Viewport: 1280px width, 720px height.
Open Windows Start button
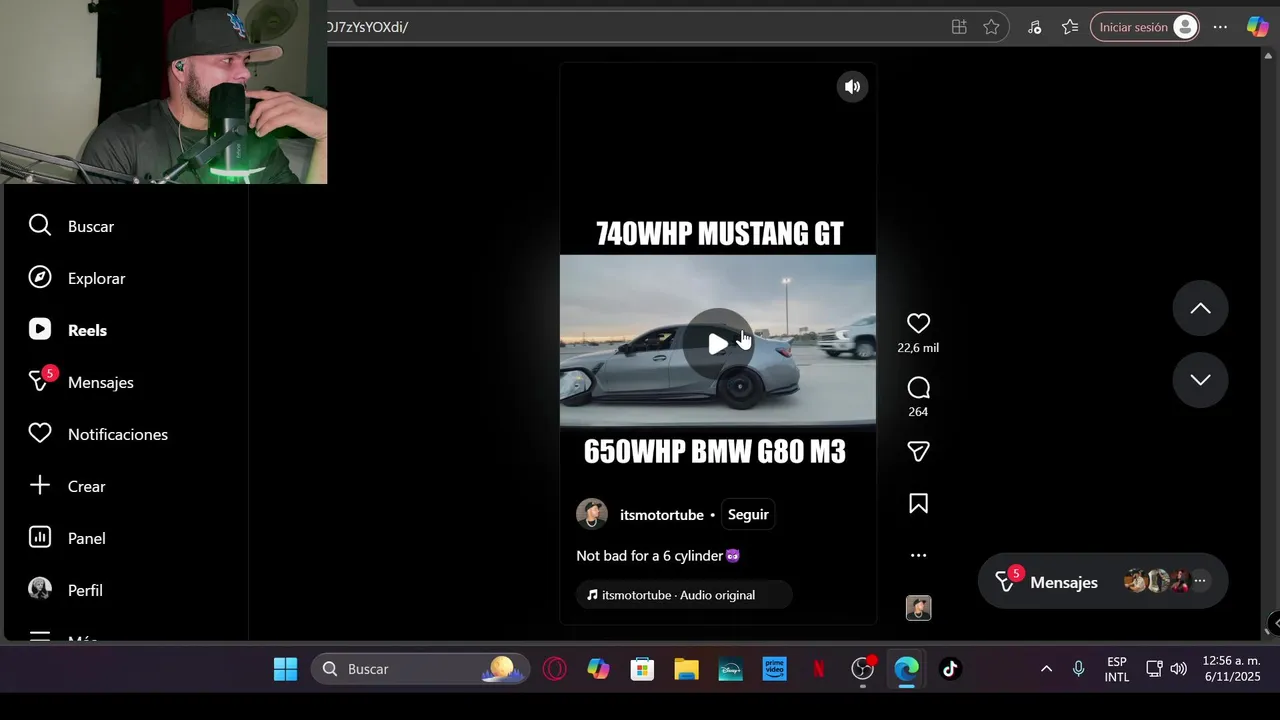(285, 669)
